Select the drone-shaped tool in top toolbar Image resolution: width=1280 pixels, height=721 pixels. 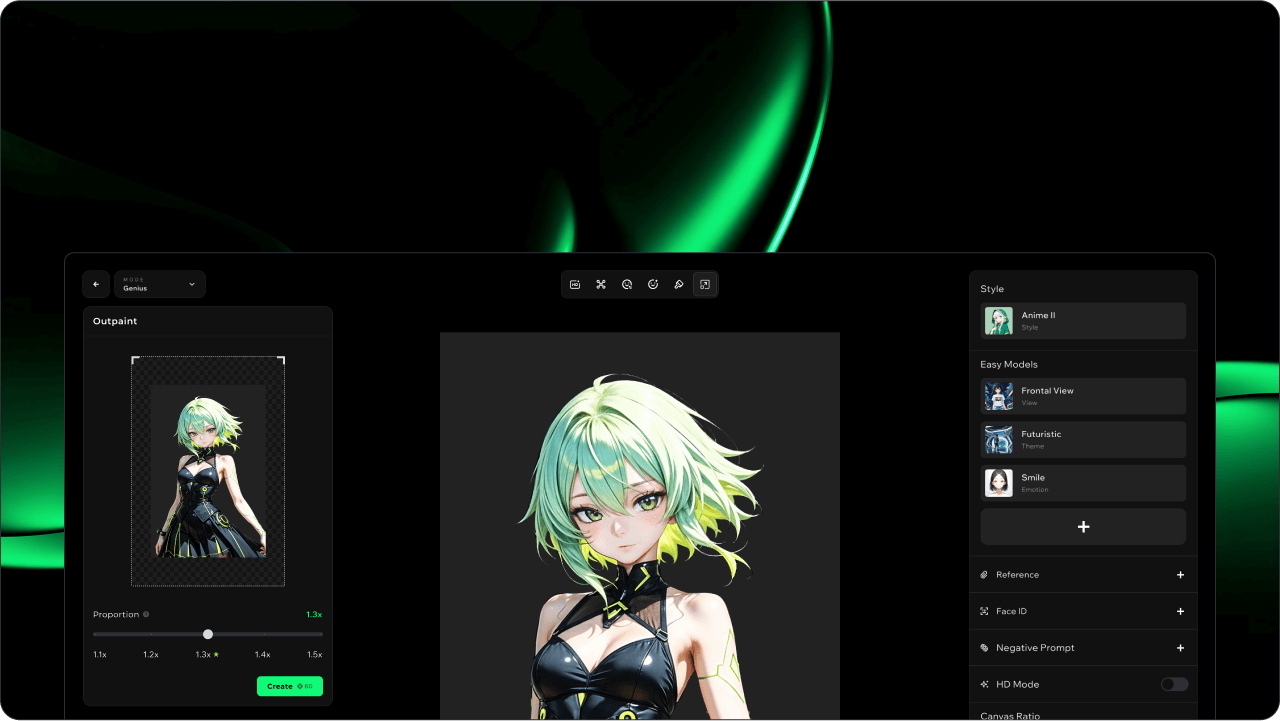click(x=601, y=285)
